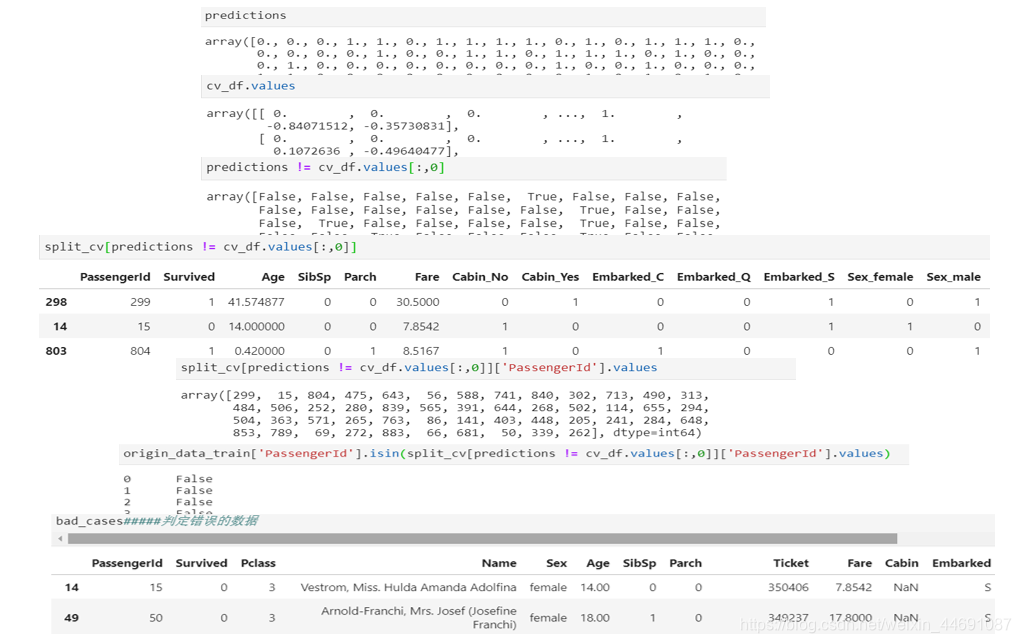Click the Embarked_Q column header

714,278
